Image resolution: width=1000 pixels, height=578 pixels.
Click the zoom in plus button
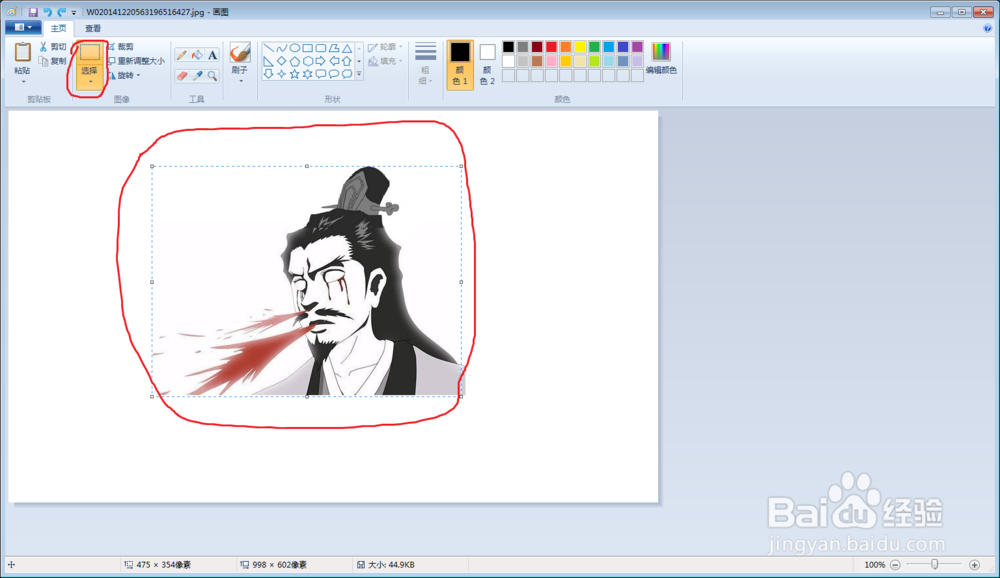click(x=974, y=565)
